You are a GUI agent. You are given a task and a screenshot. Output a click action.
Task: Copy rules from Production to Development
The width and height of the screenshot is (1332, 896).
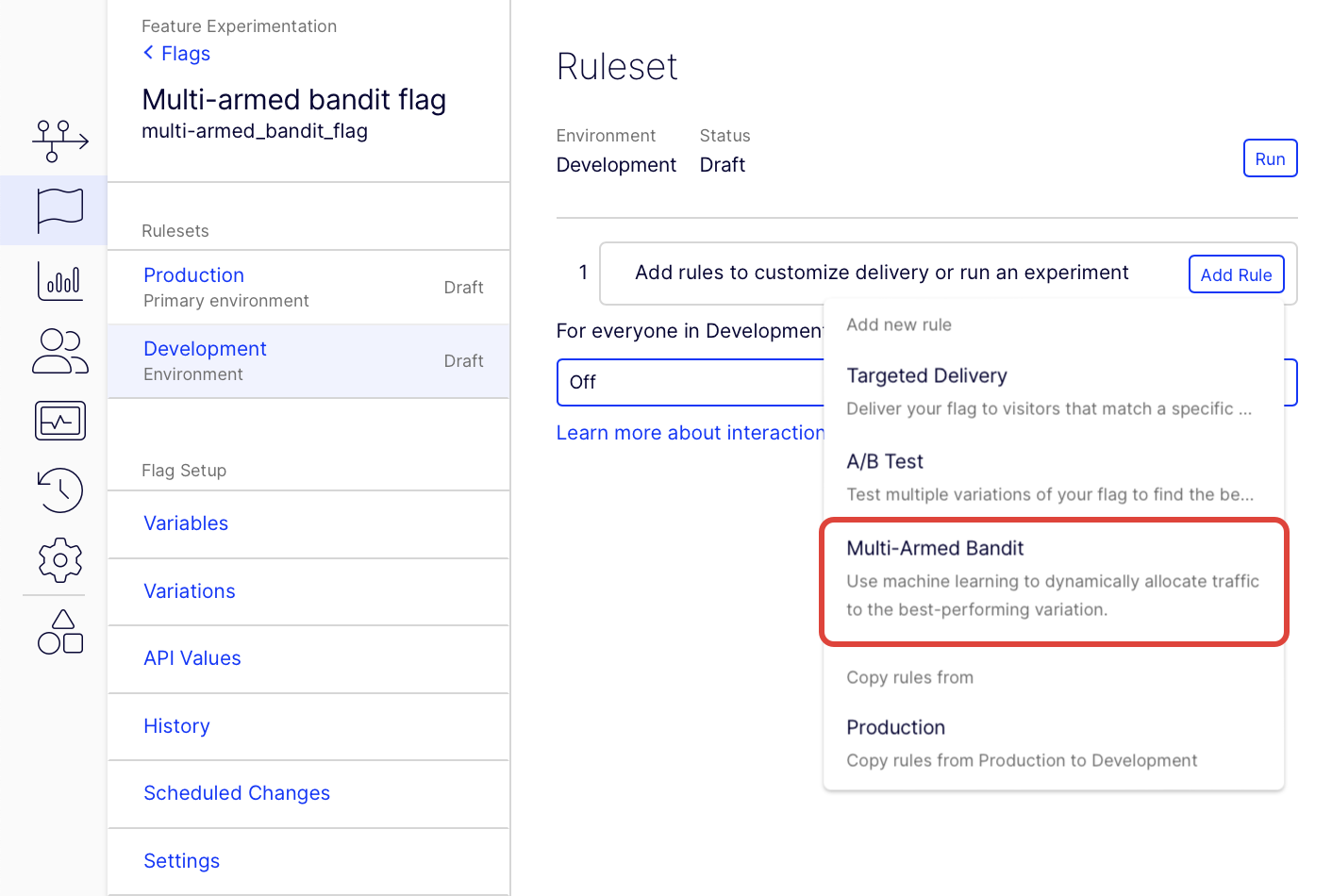896,727
